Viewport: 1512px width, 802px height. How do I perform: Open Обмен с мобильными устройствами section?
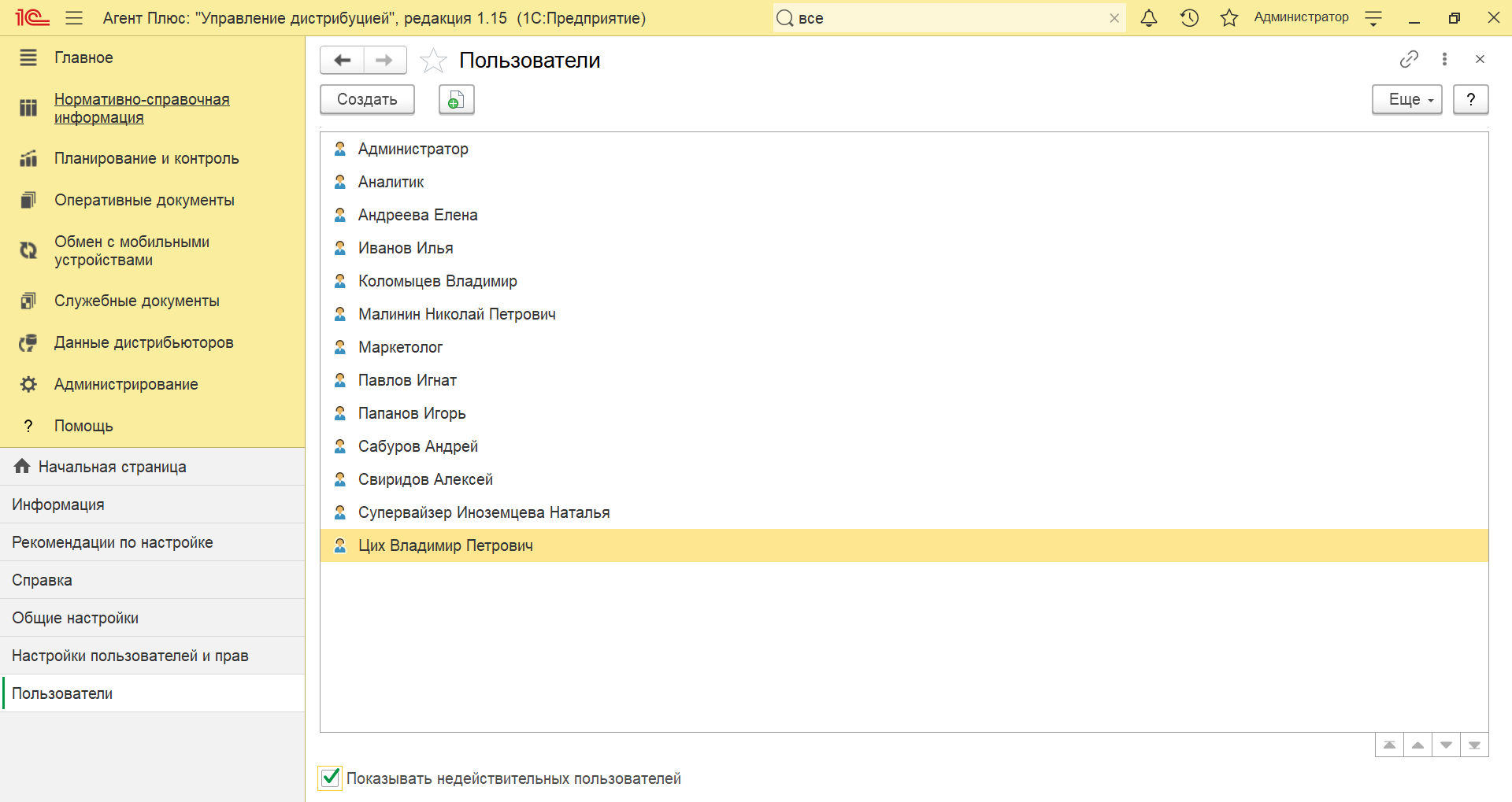(132, 250)
